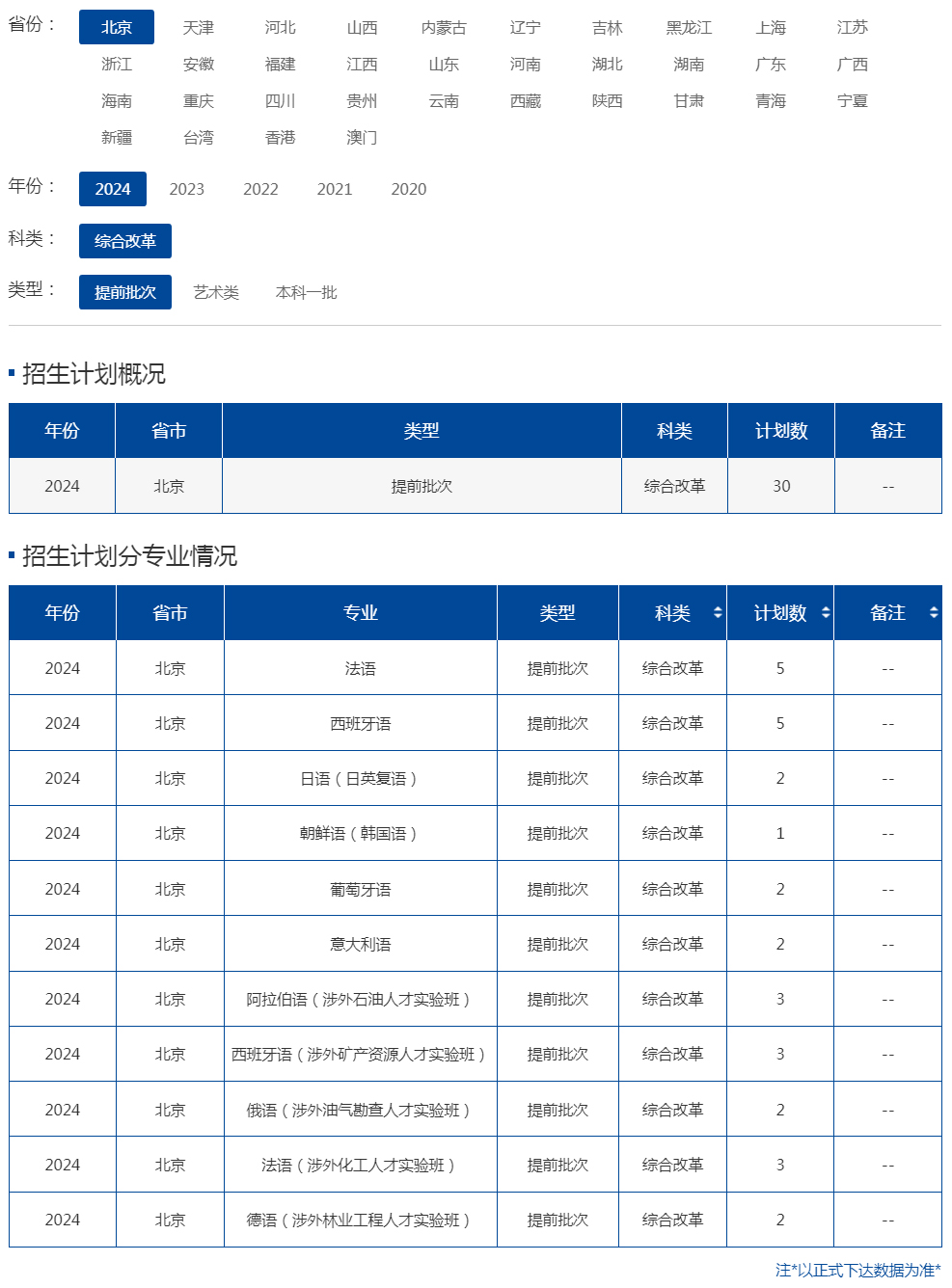
Task: Choose 新疆 province
Action: [117, 137]
